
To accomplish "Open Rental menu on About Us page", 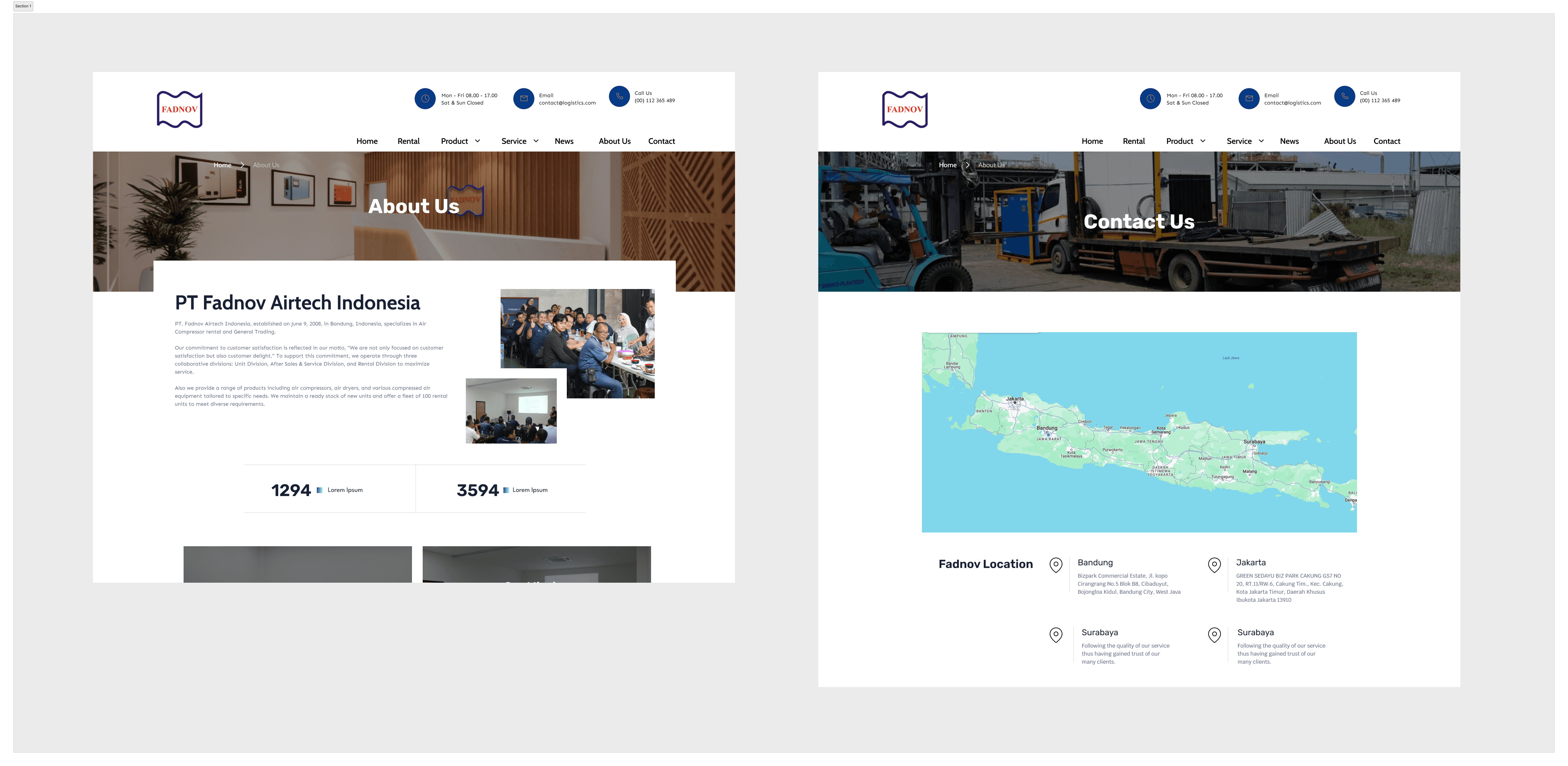I will [408, 141].
